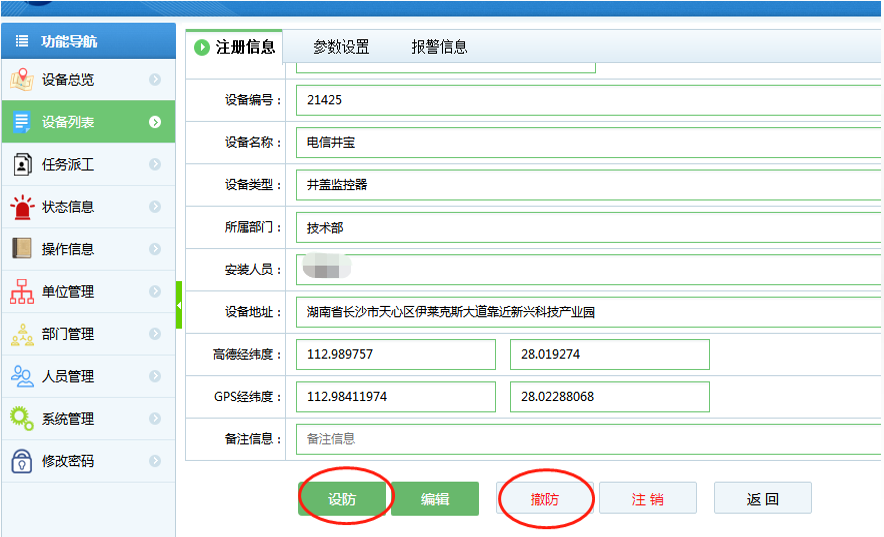884x537 pixels.
Task: Open the 报警信息 tab
Action: click(439, 47)
